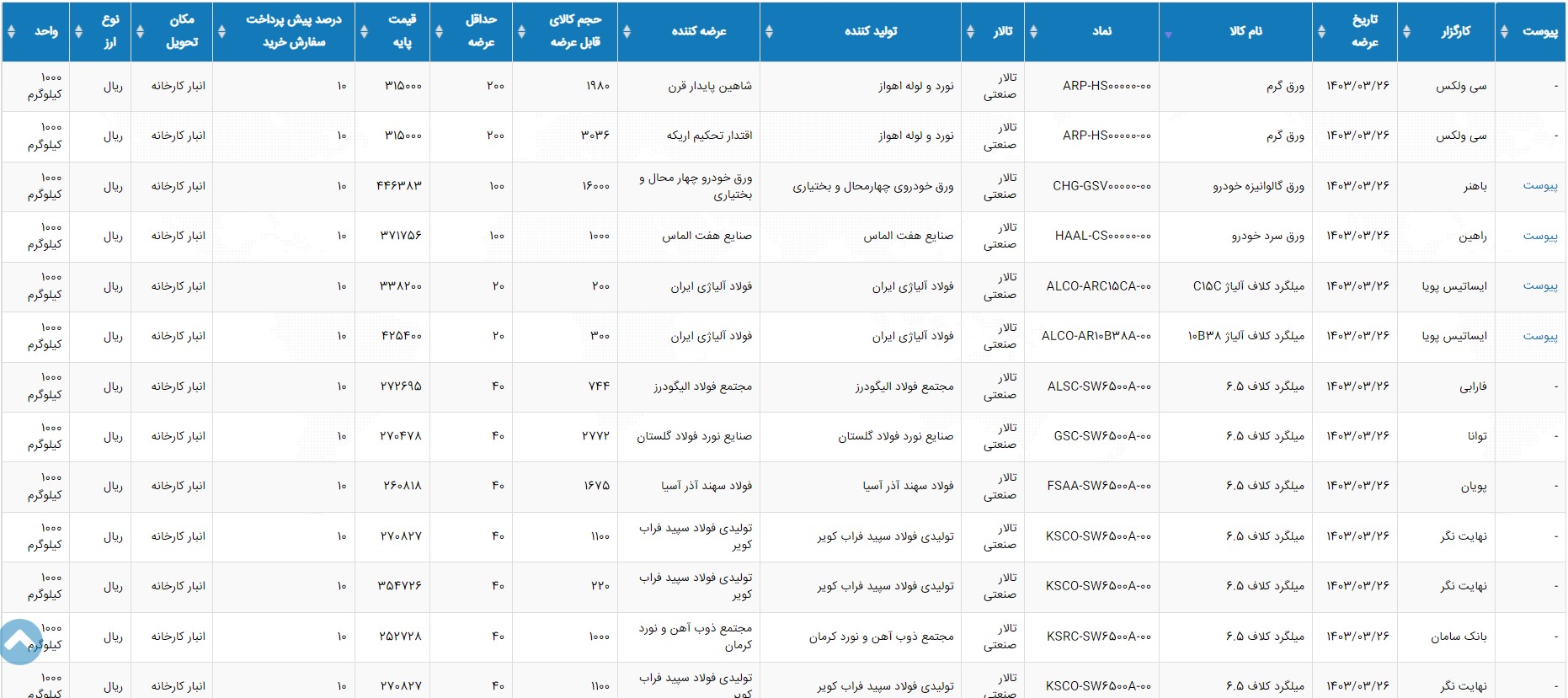Open پیوست link for ALCO-ARC15CA-00 row
Viewport: 1568px width, 698px height.
[1539, 286]
